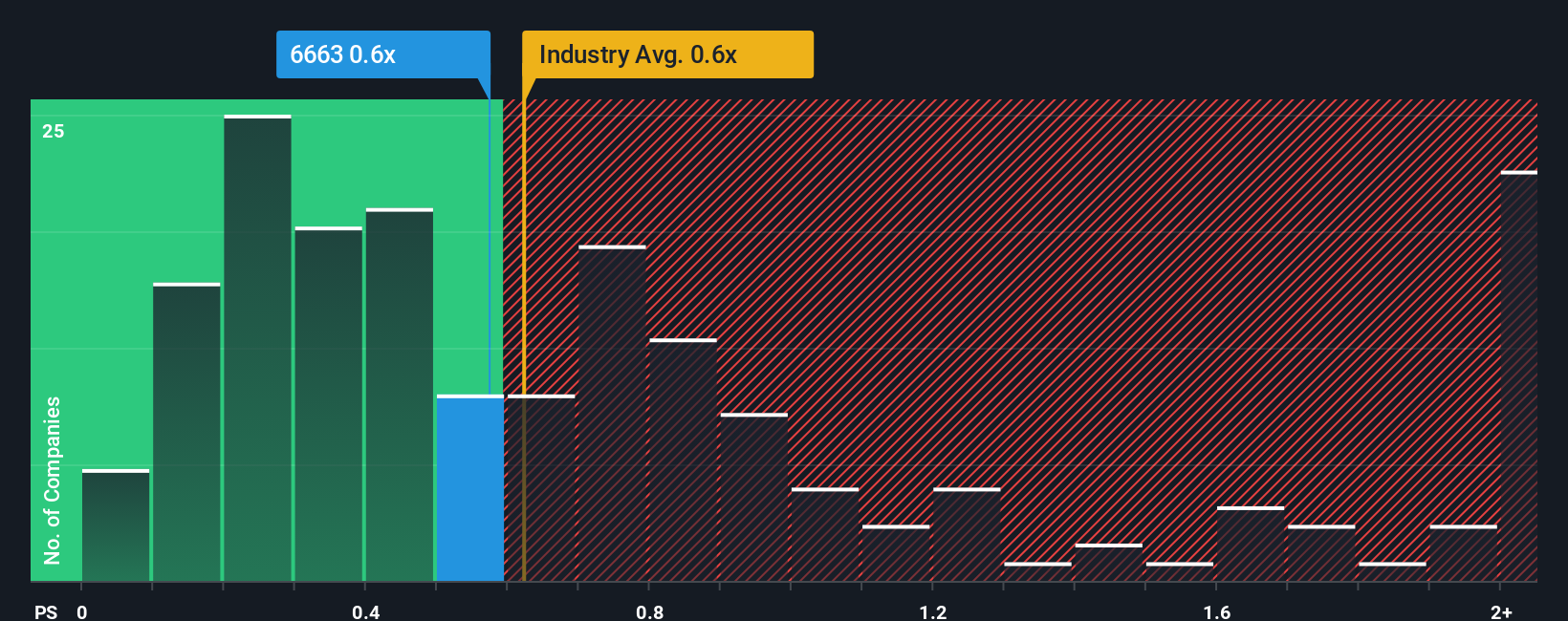Click the x-axis label 1.2
1568x621 pixels.
pos(933,611)
